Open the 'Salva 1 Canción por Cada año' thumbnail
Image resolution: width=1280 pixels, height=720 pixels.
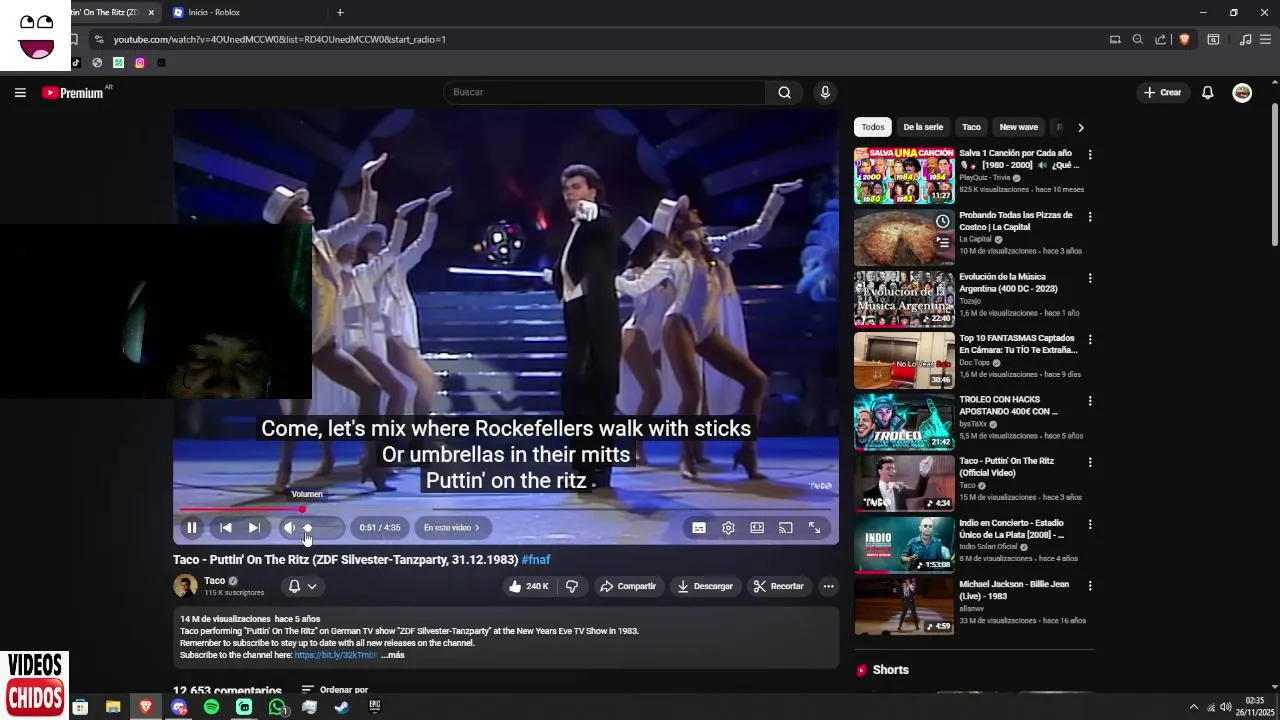pos(904,176)
